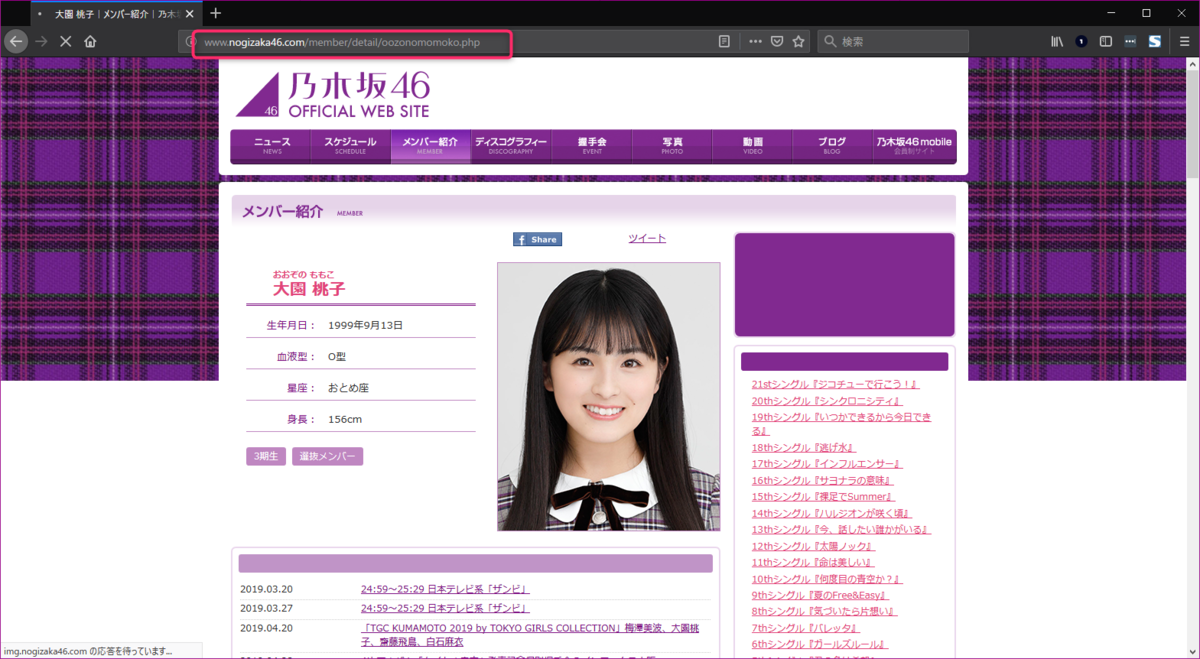Viewport: 1200px width, 659px height.
Task: Open the メンバー紹介 MEMBER menu
Action: coord(430,146)
